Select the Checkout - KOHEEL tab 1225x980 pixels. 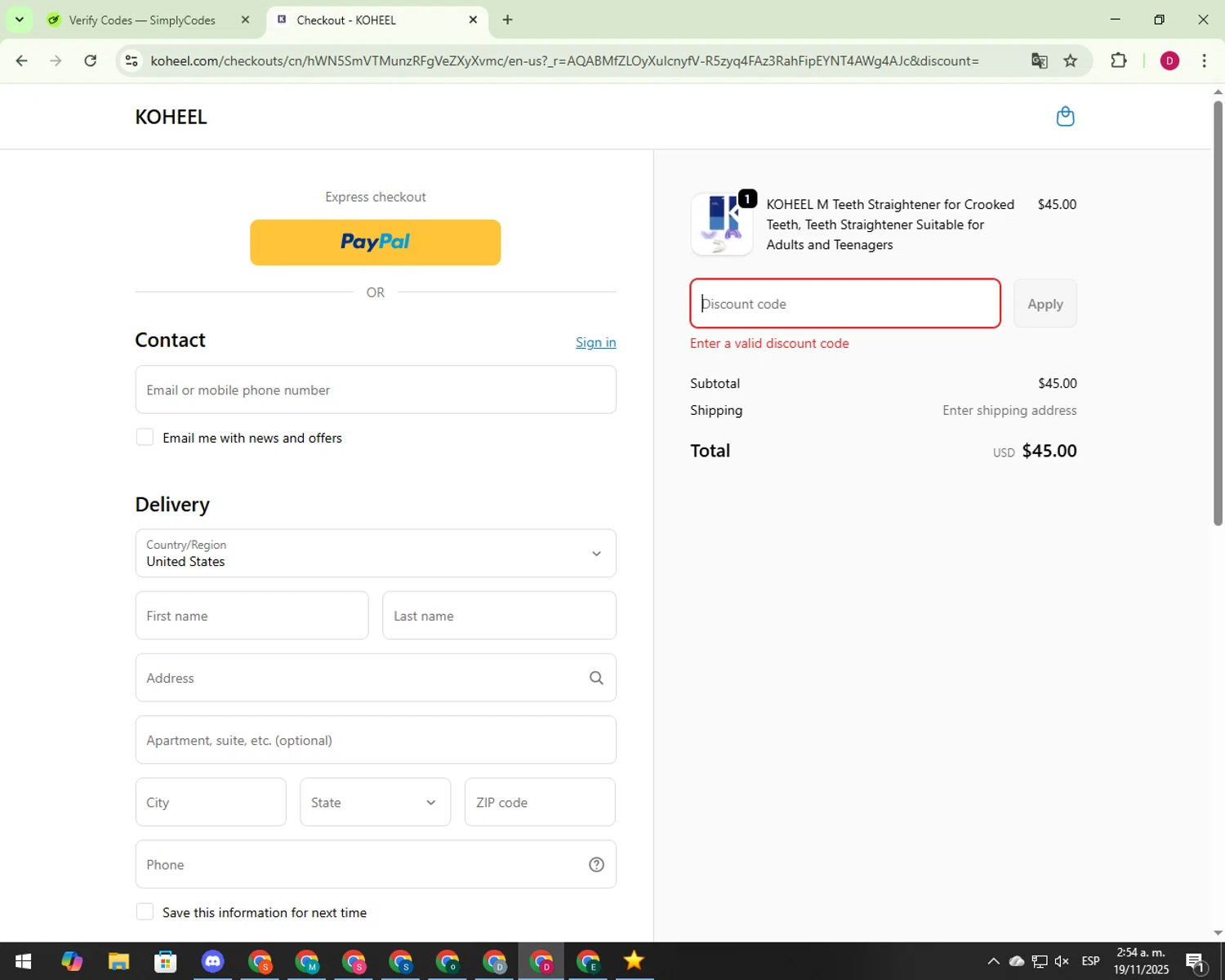pos(376,20)
